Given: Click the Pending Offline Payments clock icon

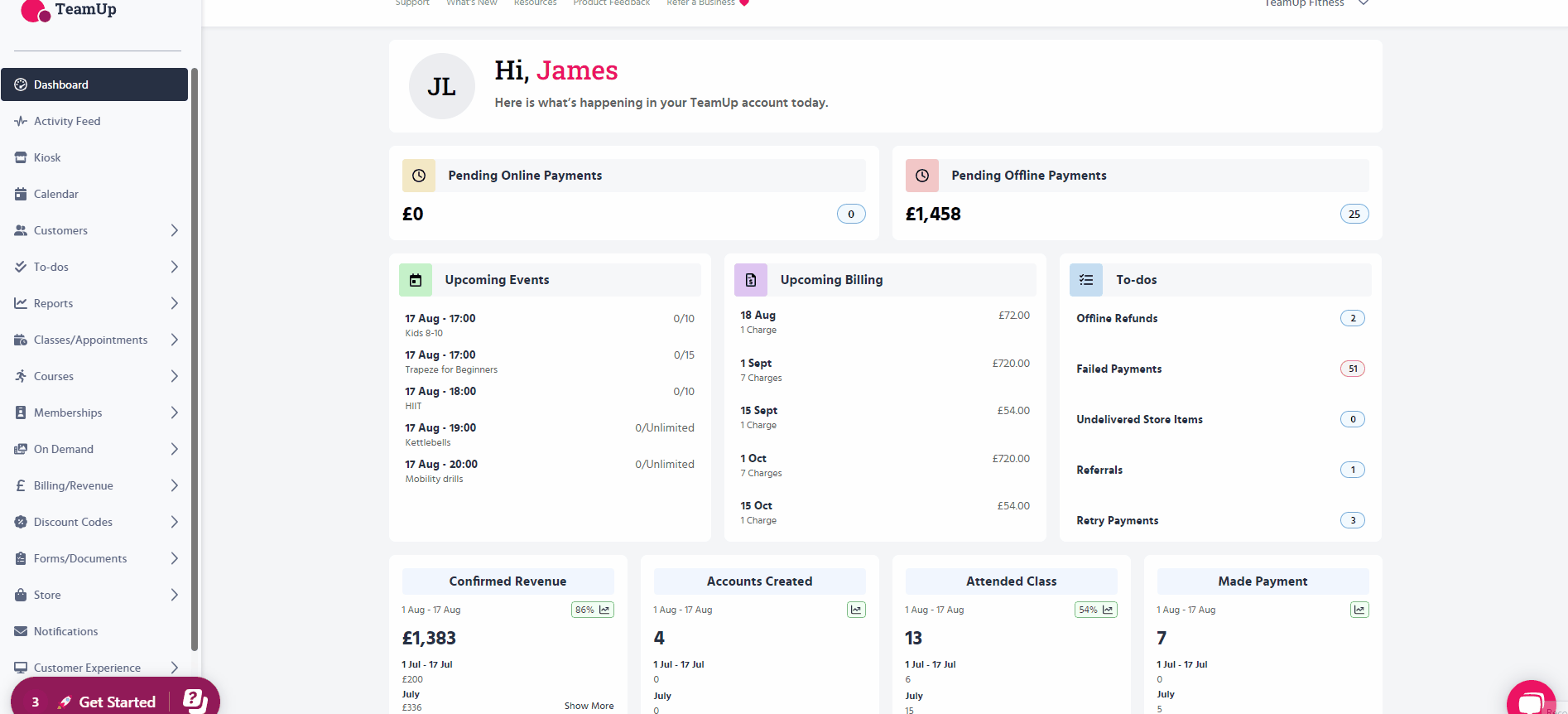Looking at the screenshot, I should click(x=921, y=176).
